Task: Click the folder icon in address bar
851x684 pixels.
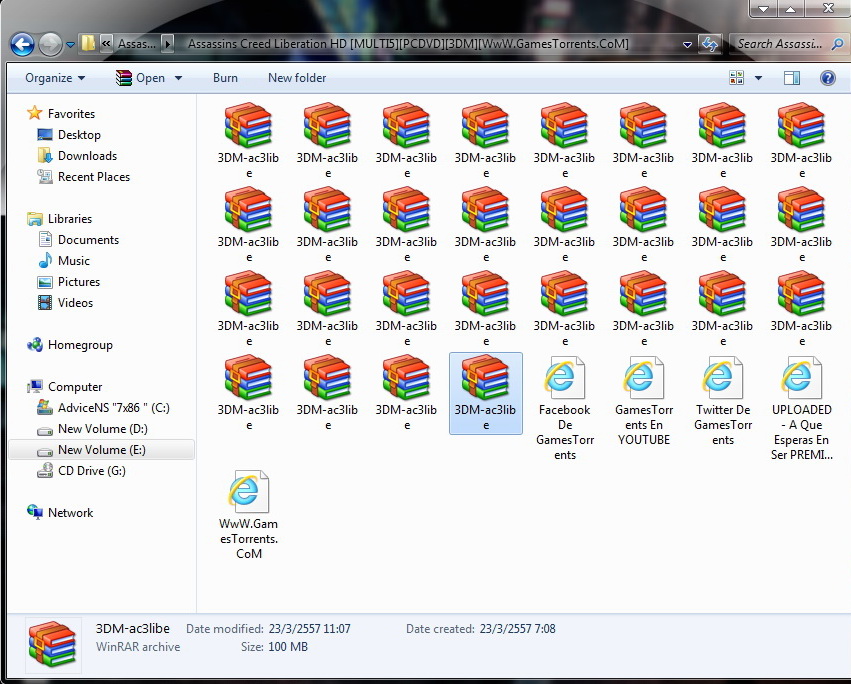Action: (88, 43)
